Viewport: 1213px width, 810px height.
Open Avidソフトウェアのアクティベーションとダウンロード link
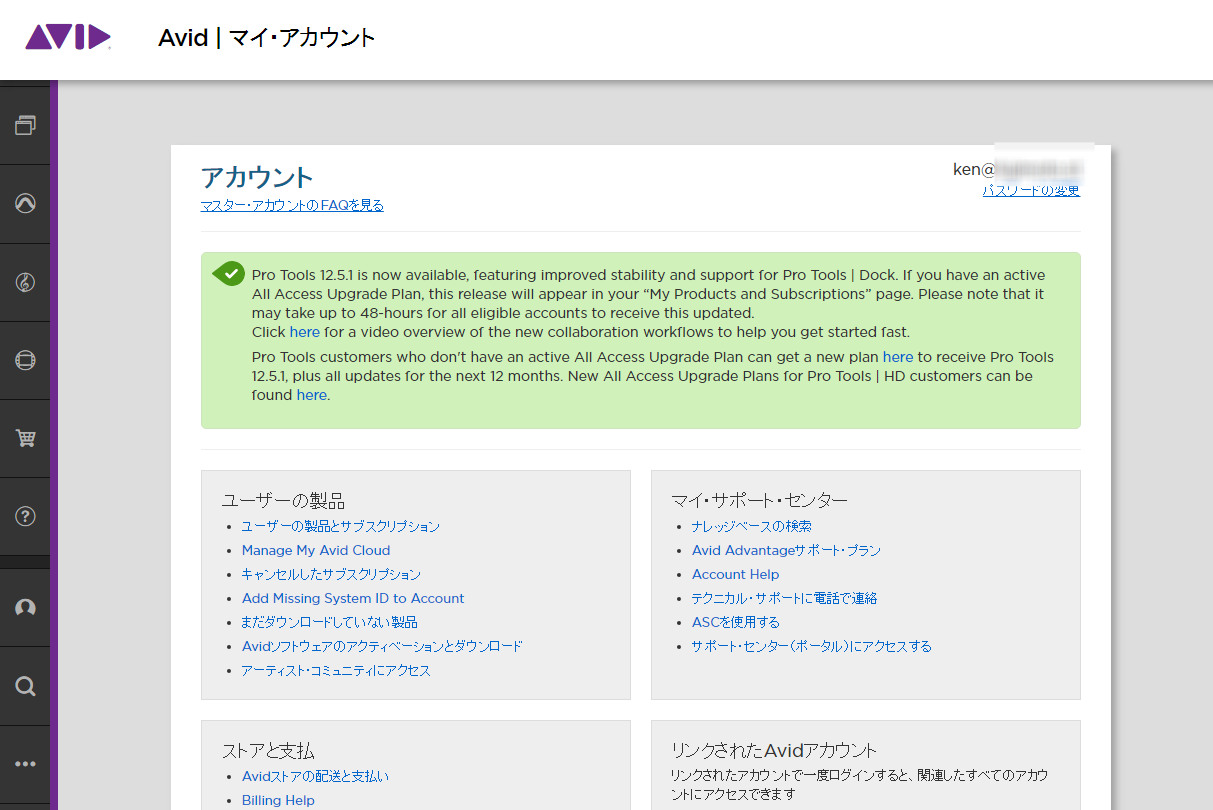(382, 646)
